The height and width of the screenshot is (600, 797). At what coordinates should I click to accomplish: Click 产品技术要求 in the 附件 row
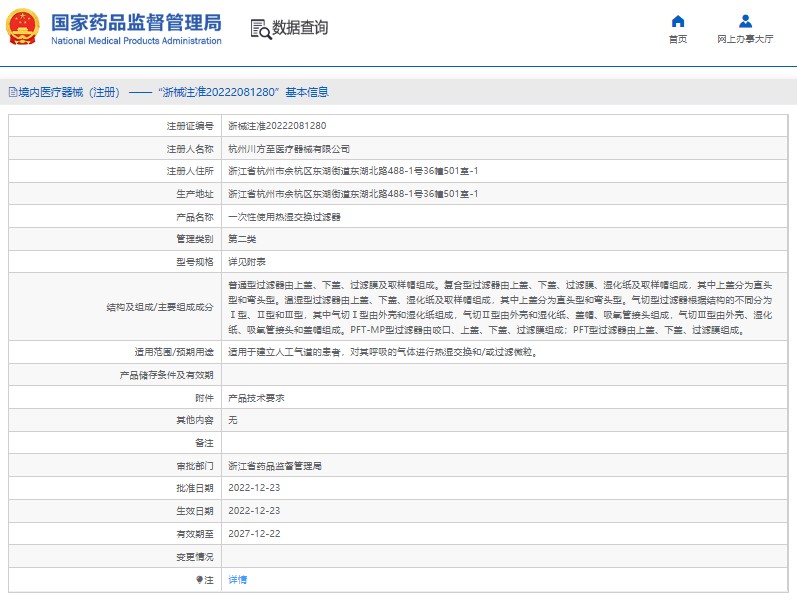point(257,398)
